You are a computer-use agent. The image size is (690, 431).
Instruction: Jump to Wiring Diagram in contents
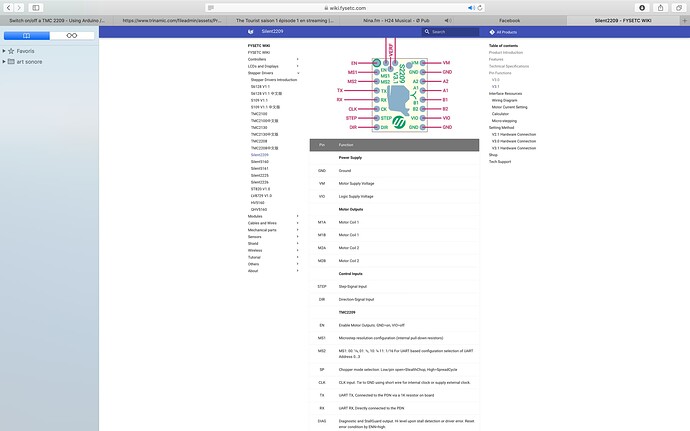(504, 100)
